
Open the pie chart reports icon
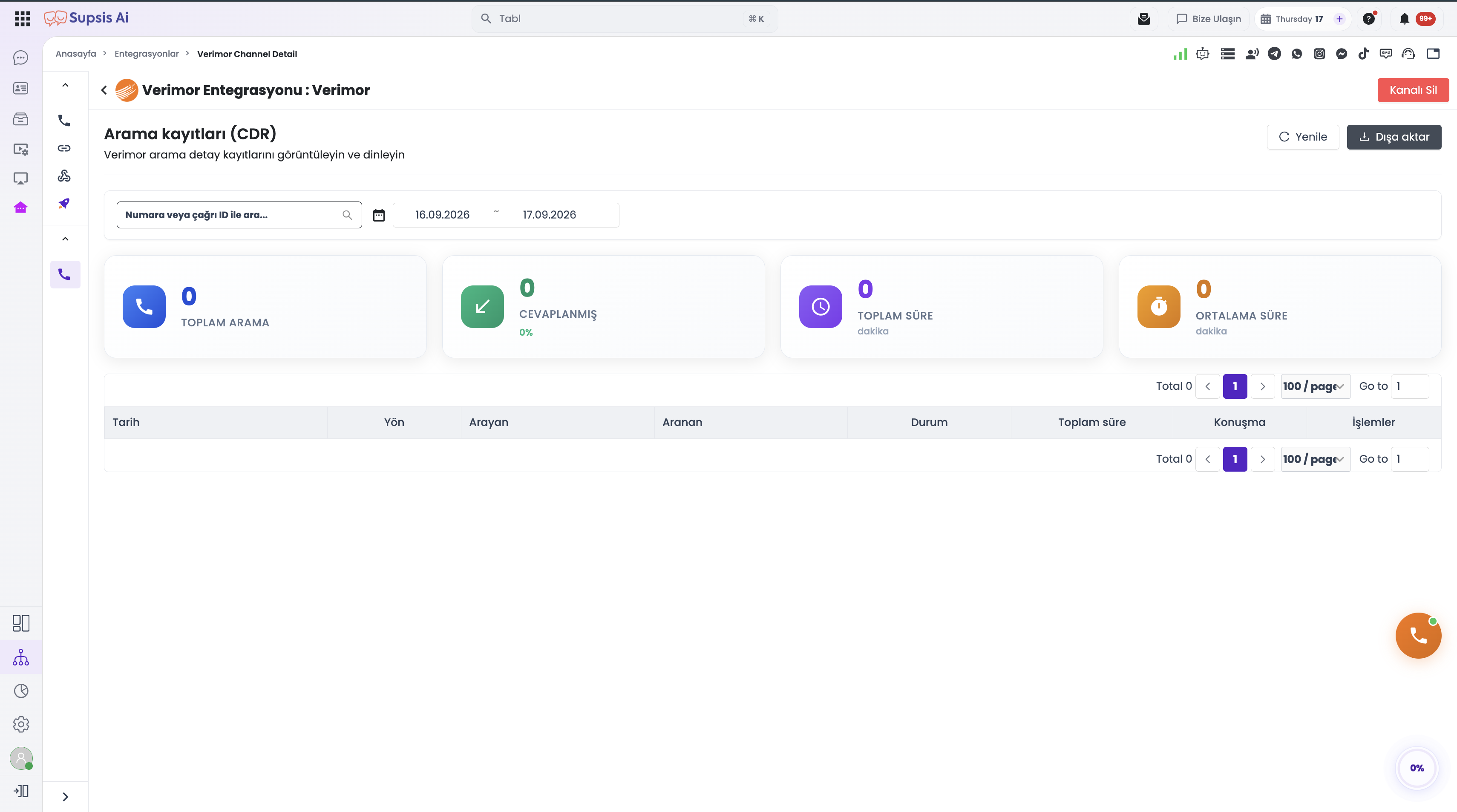(21, 691)
